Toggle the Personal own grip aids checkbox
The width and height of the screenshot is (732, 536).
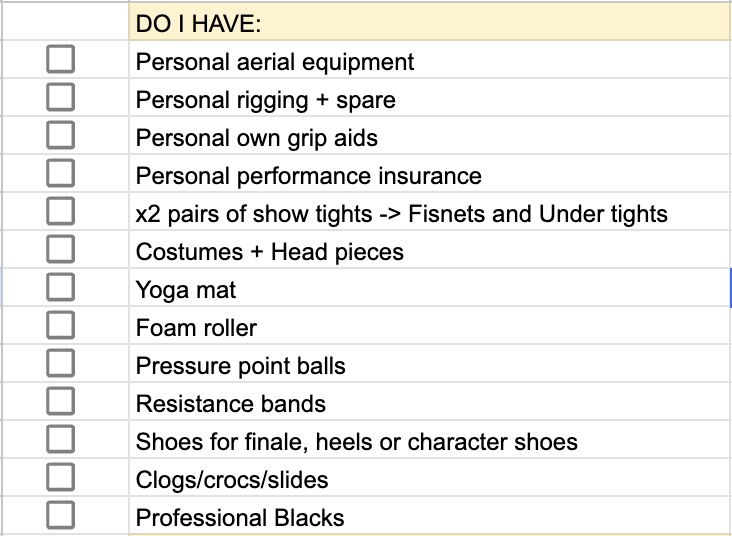[61, 135]
